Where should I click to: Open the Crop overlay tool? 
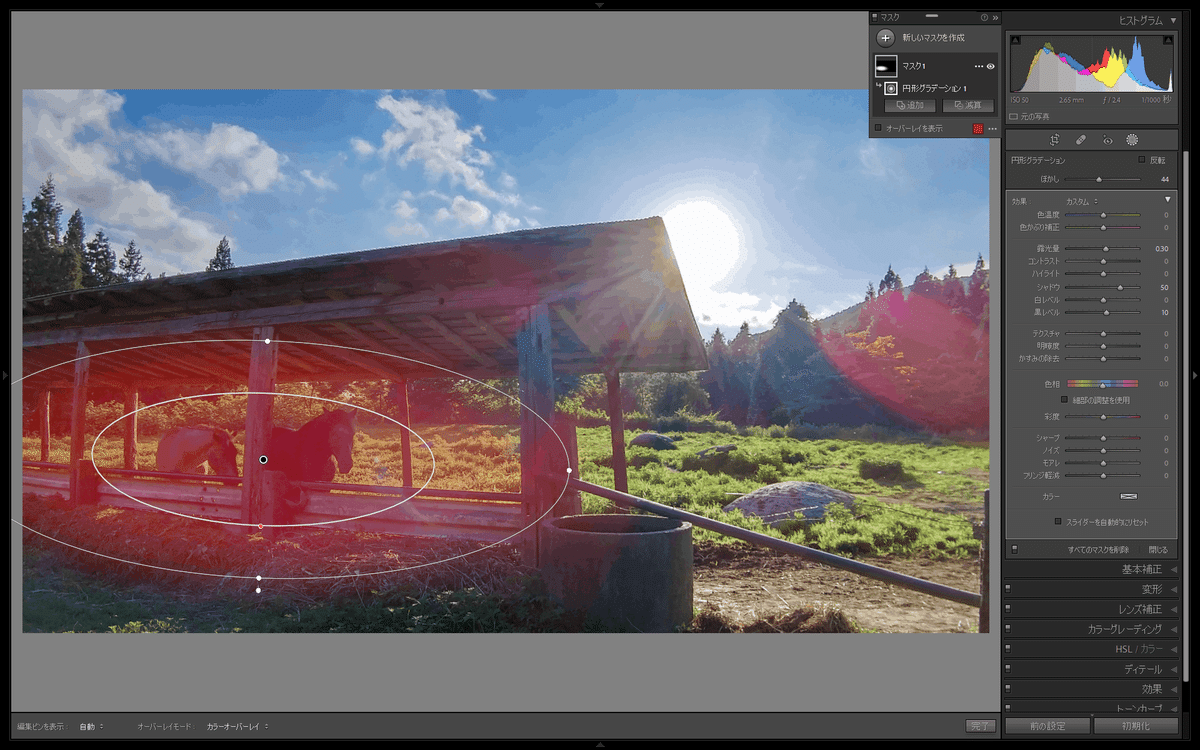[1055, 140]
